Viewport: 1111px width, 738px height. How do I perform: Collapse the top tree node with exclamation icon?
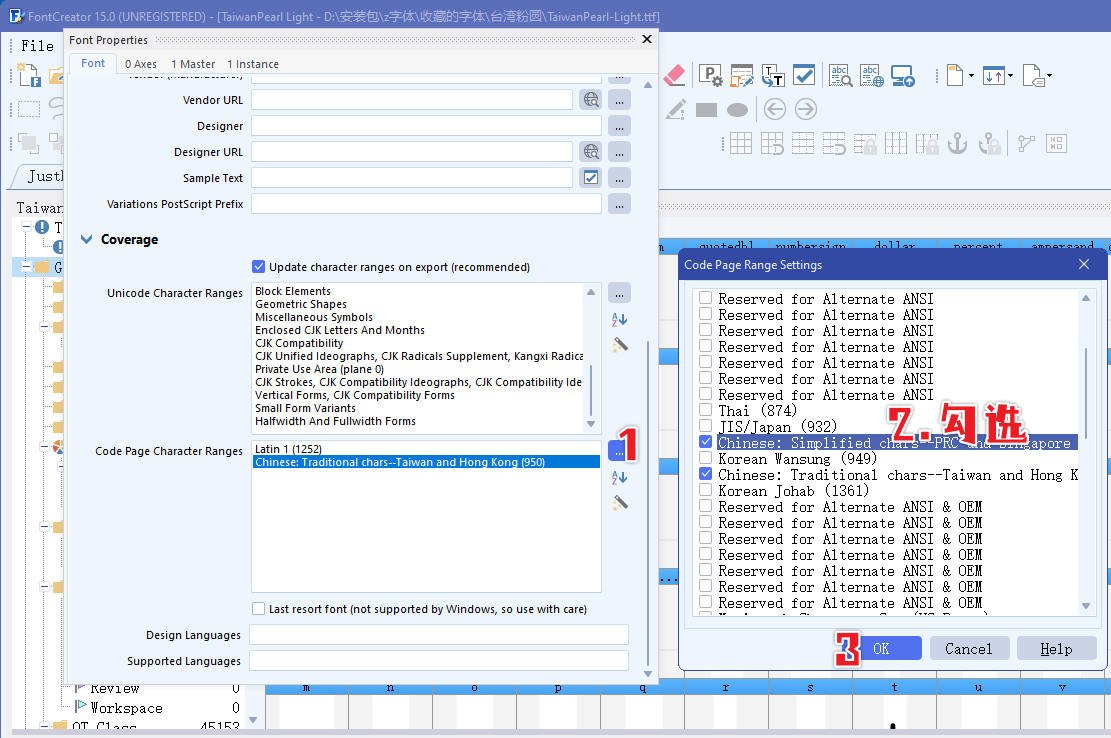click(x=26, y=227)
